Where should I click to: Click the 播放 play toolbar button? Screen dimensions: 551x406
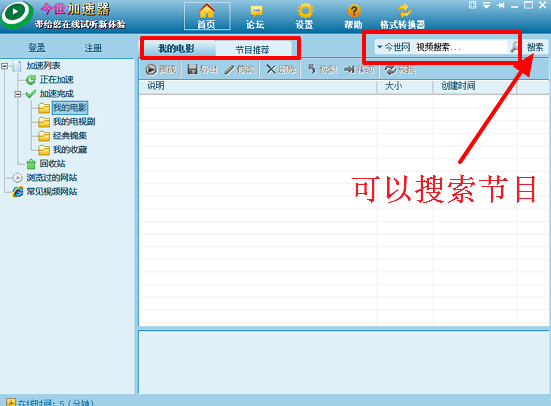pyautogui.click(x=161, y=69)
